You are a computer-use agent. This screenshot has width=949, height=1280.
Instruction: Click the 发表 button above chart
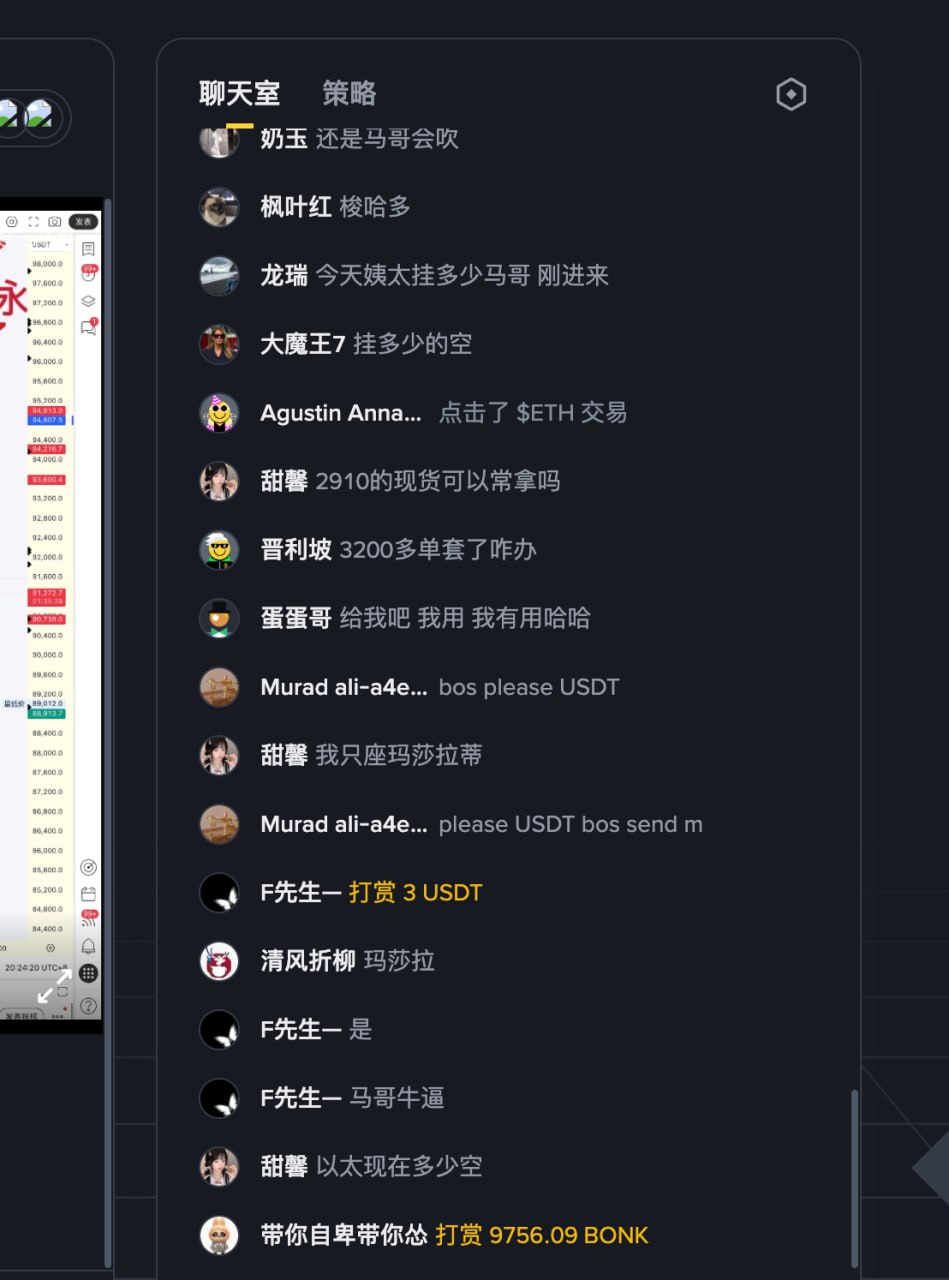[x=83, y=222]
